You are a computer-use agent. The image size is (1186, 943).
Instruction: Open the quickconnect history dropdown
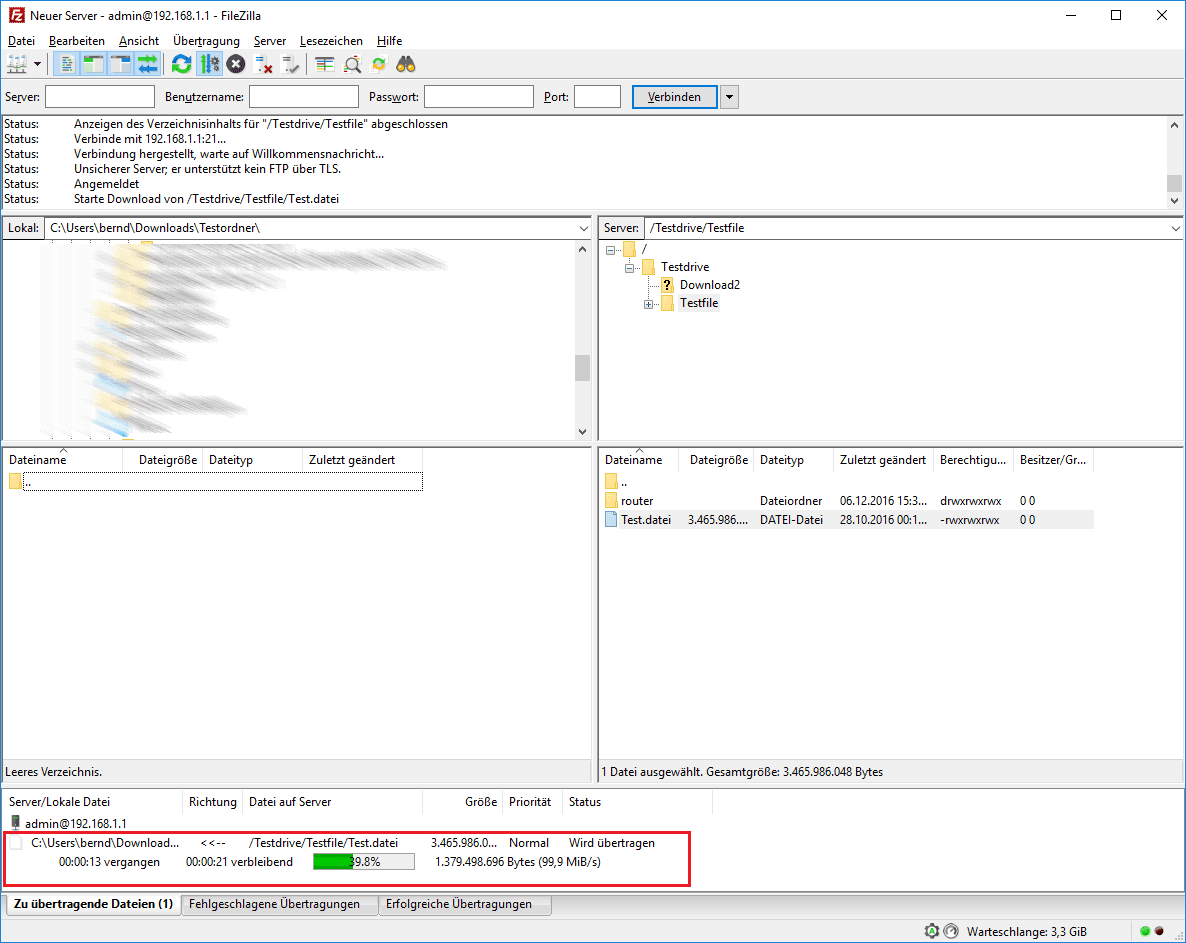[x=729, y=97]
